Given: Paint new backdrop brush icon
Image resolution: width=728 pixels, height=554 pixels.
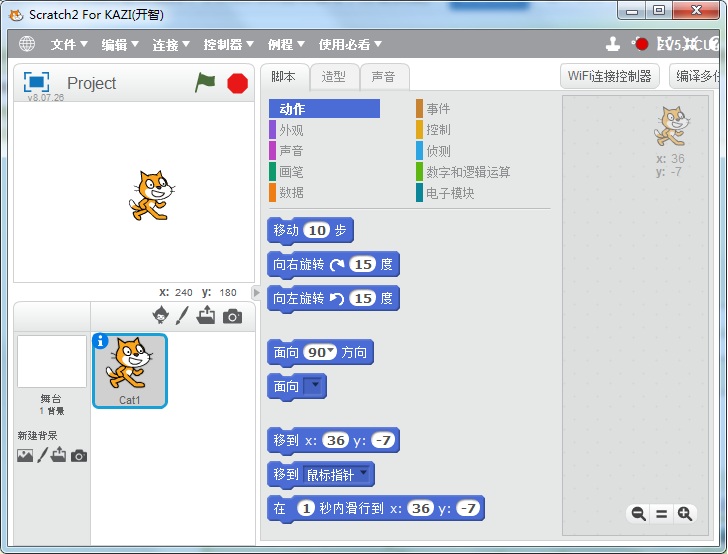Looking at the screenshot, I should click(42, 455).
